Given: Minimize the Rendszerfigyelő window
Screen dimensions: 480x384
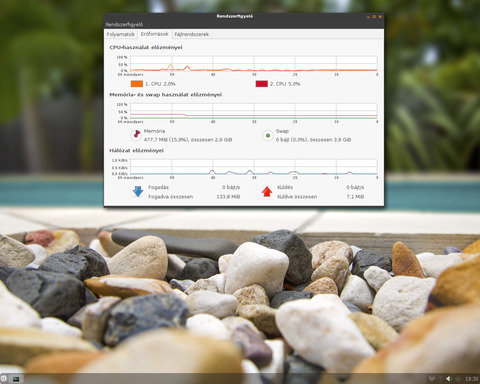Looking at the screenshot, I should click(368, 16).
